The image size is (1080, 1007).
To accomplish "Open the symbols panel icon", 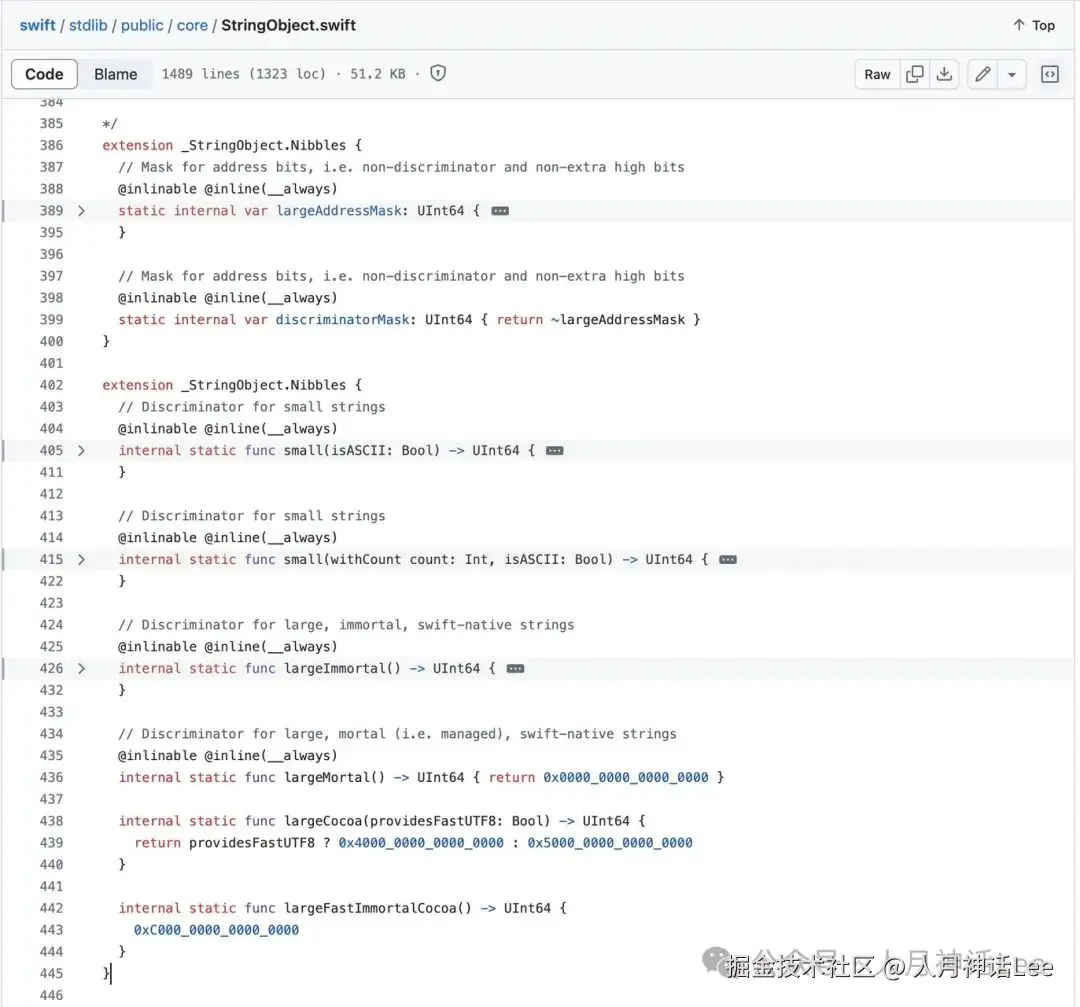I will [1050, 74].
